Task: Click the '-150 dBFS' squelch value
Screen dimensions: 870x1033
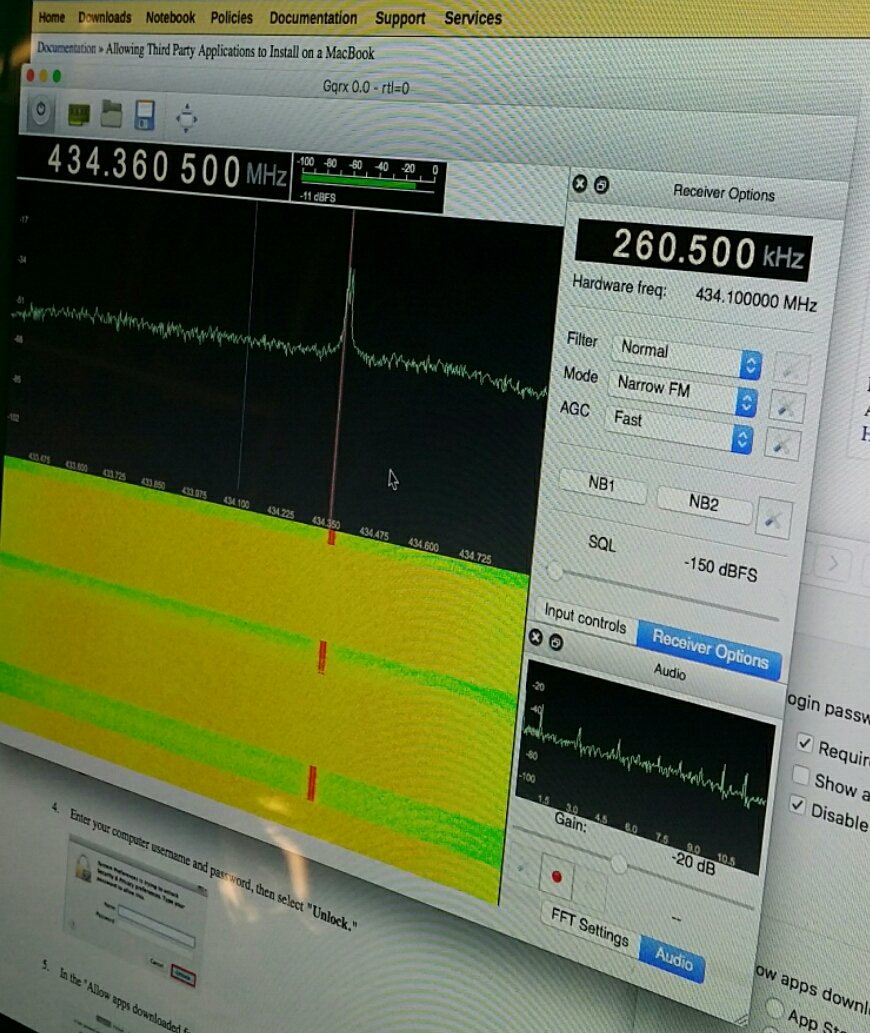Action: pos(720,569)
